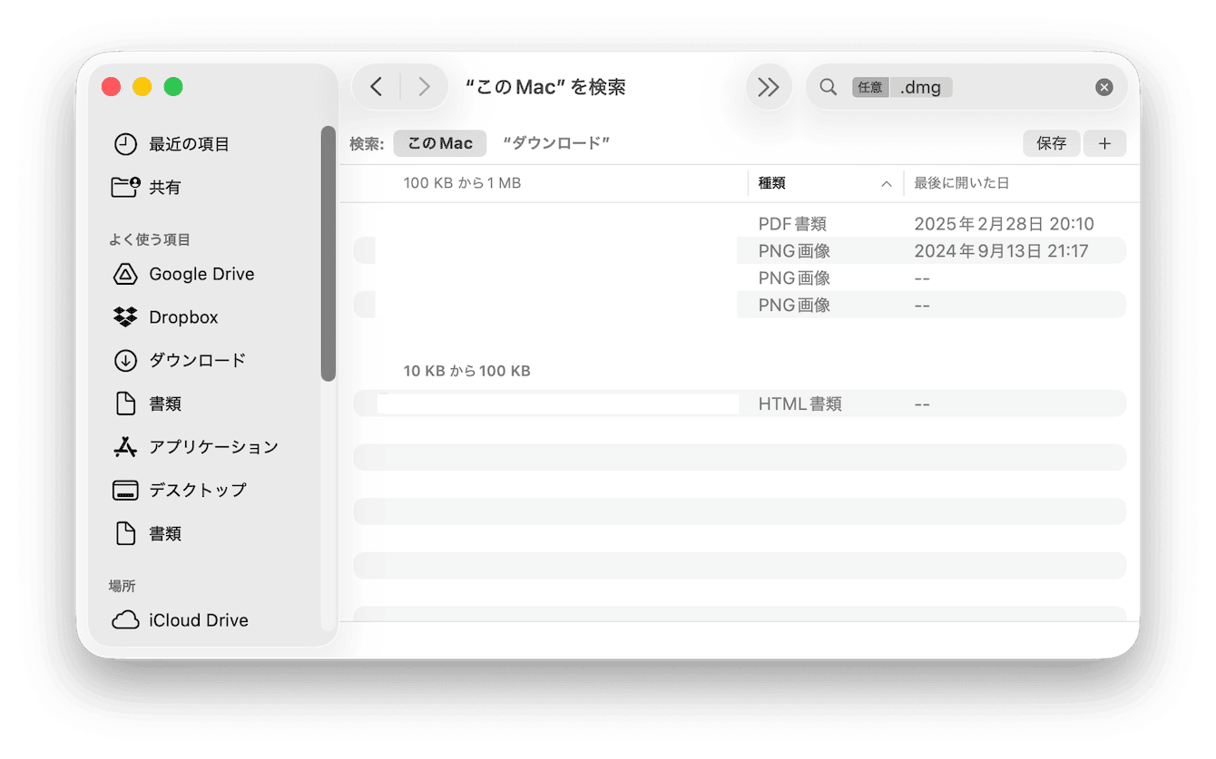Select デスクトップ in the sidebar

point(197,490)
